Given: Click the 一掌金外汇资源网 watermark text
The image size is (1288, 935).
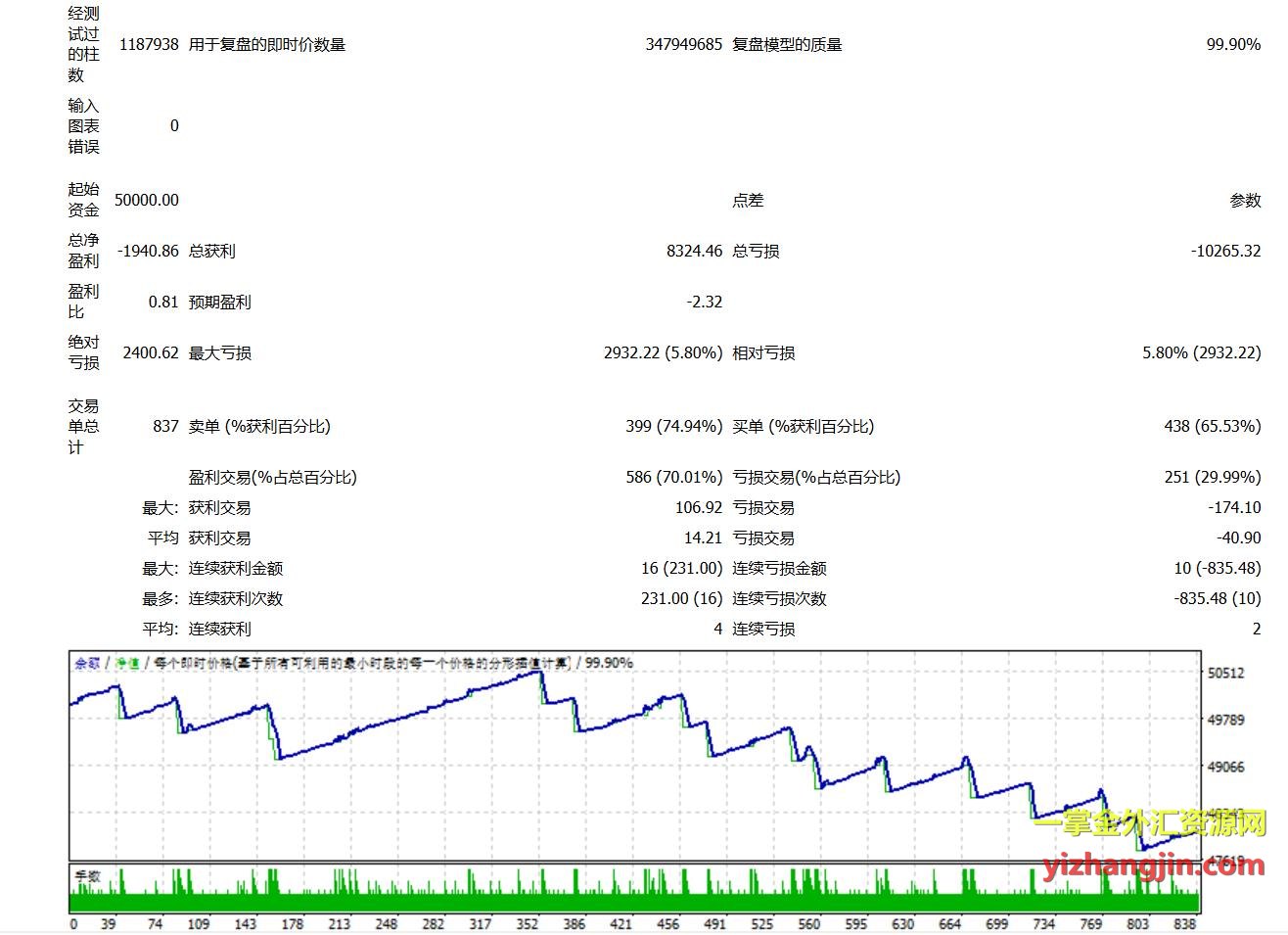Looking at the screenshot, I should click(x=1150, y=823).
